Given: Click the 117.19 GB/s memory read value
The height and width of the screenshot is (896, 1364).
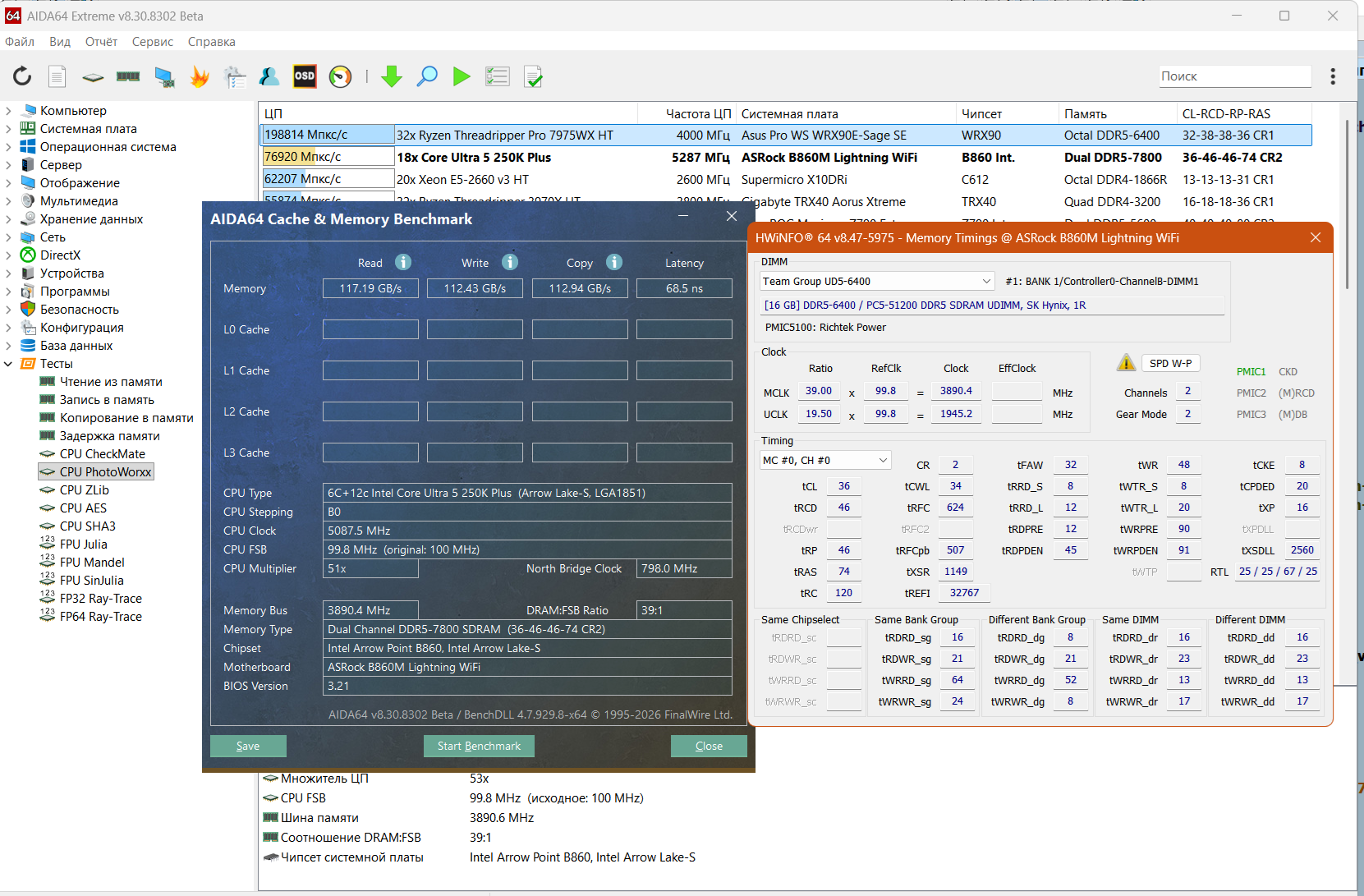Looking at the screenshot, I should tap(370, 288).
